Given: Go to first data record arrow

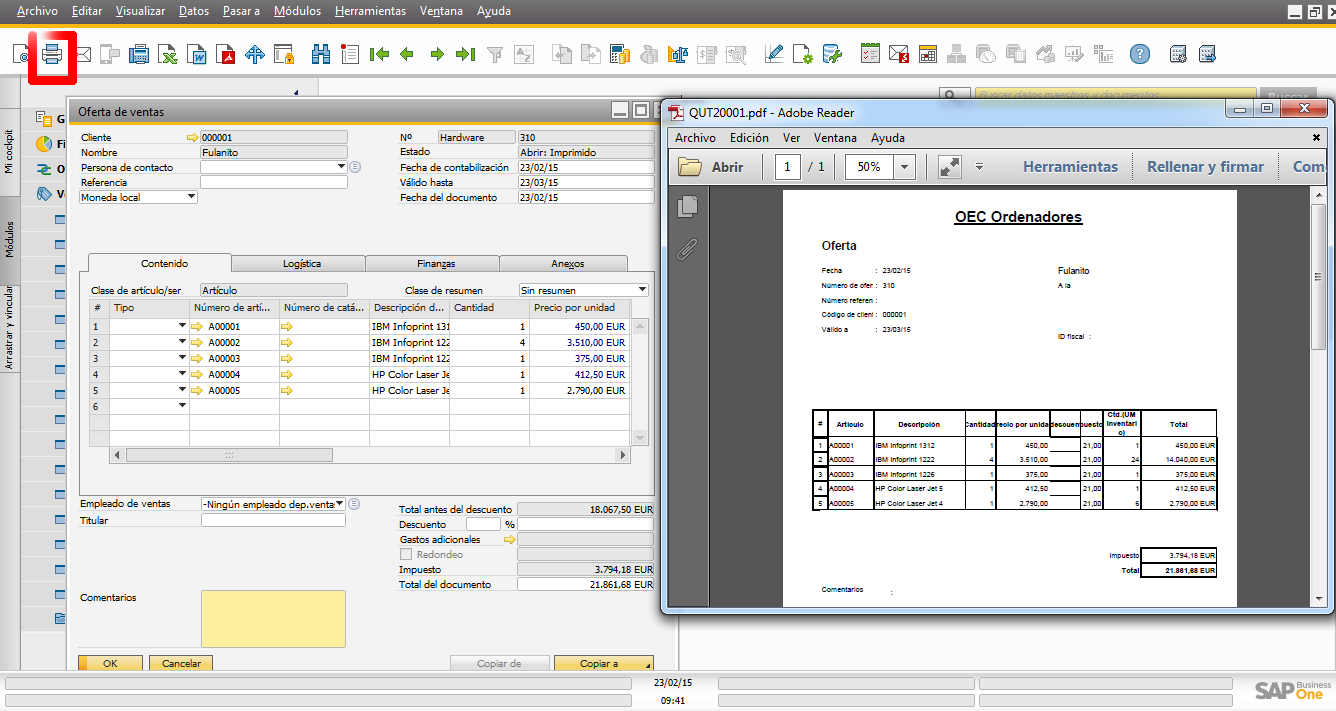Looking at the screenshot, I should click(x=379, y=54).
